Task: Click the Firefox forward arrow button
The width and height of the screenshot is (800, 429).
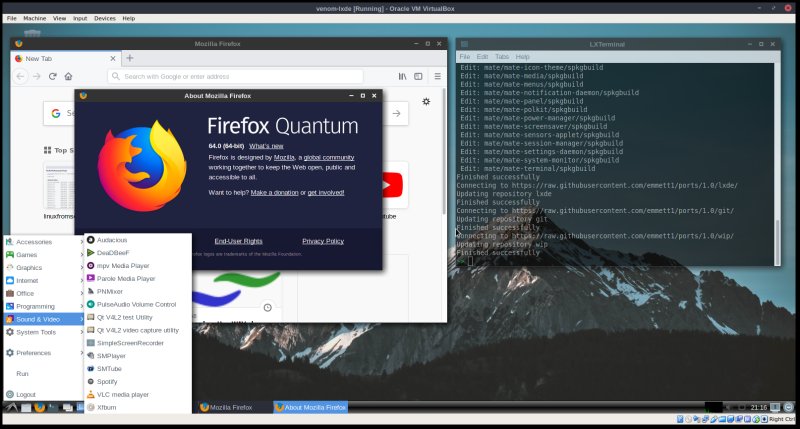Action: click(x=37, y=77)
